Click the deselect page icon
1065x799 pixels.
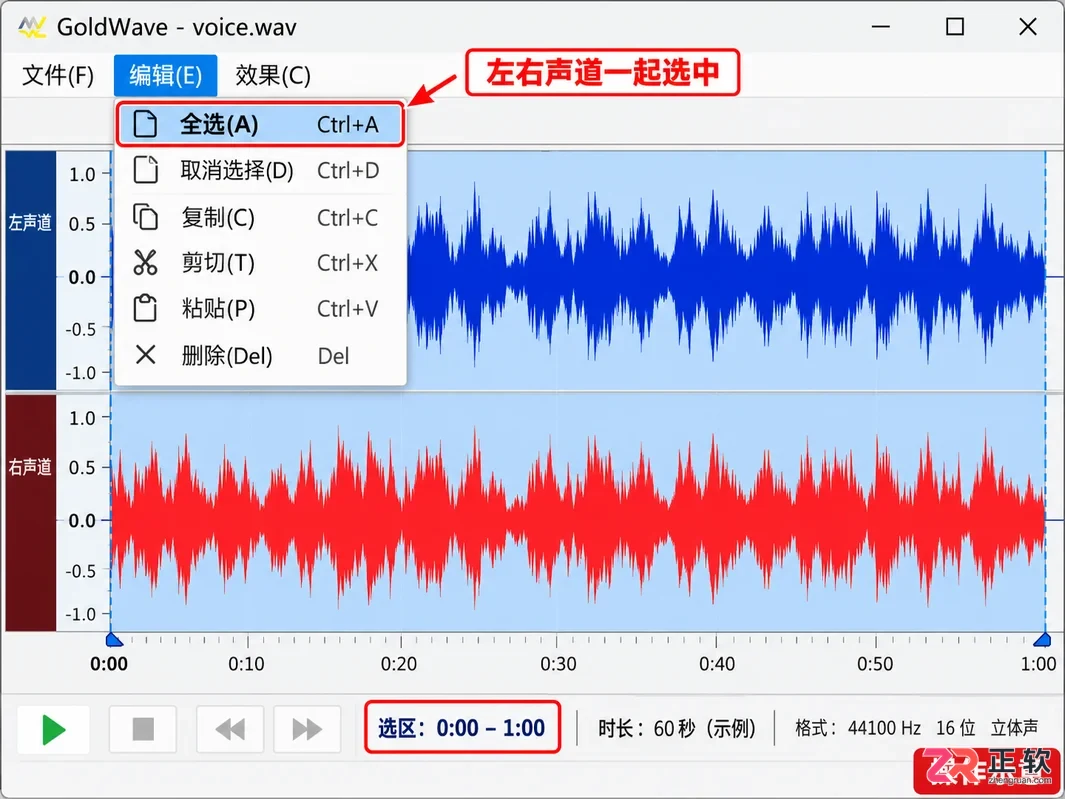pyautogui.click(x=145, y=170)
